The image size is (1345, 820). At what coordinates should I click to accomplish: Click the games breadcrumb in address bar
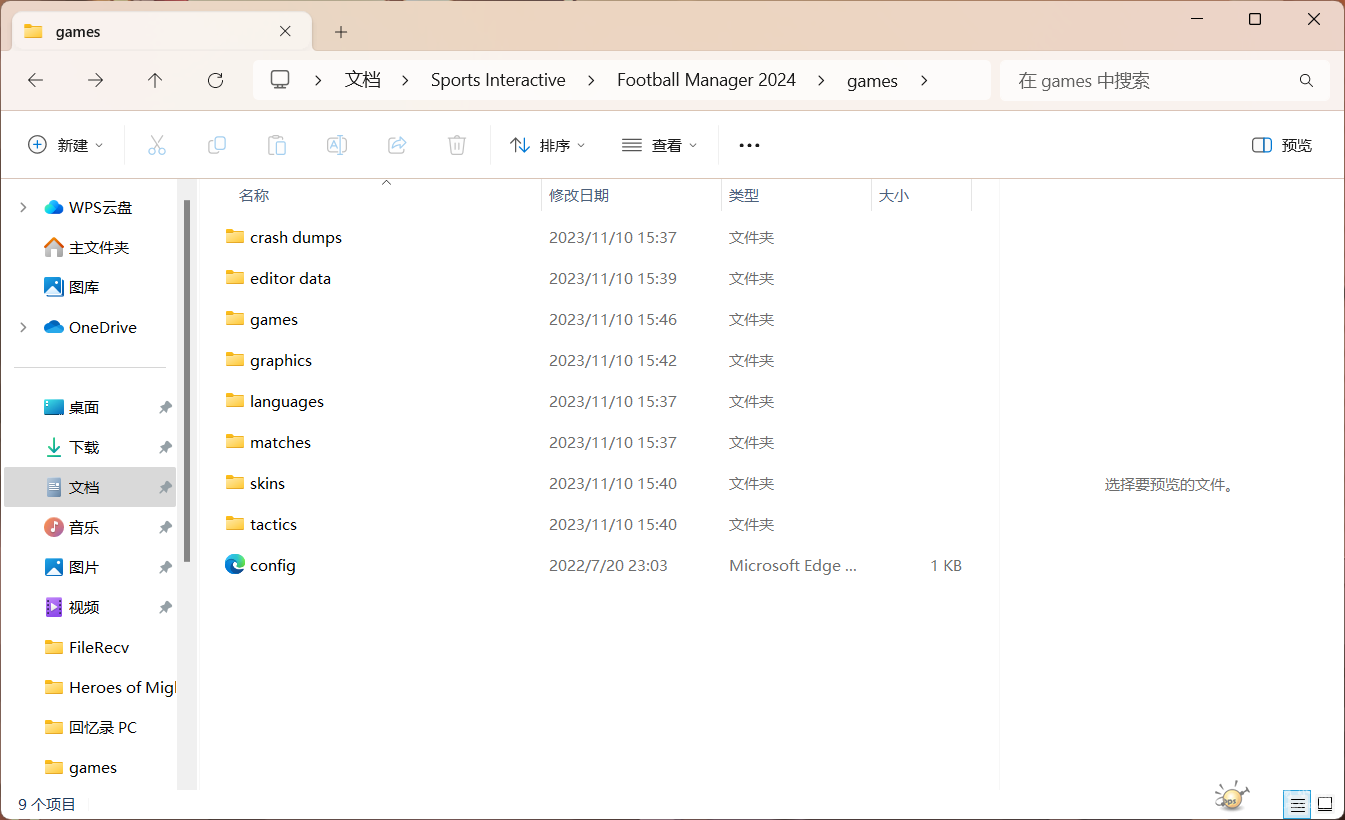tap(872, 80)
